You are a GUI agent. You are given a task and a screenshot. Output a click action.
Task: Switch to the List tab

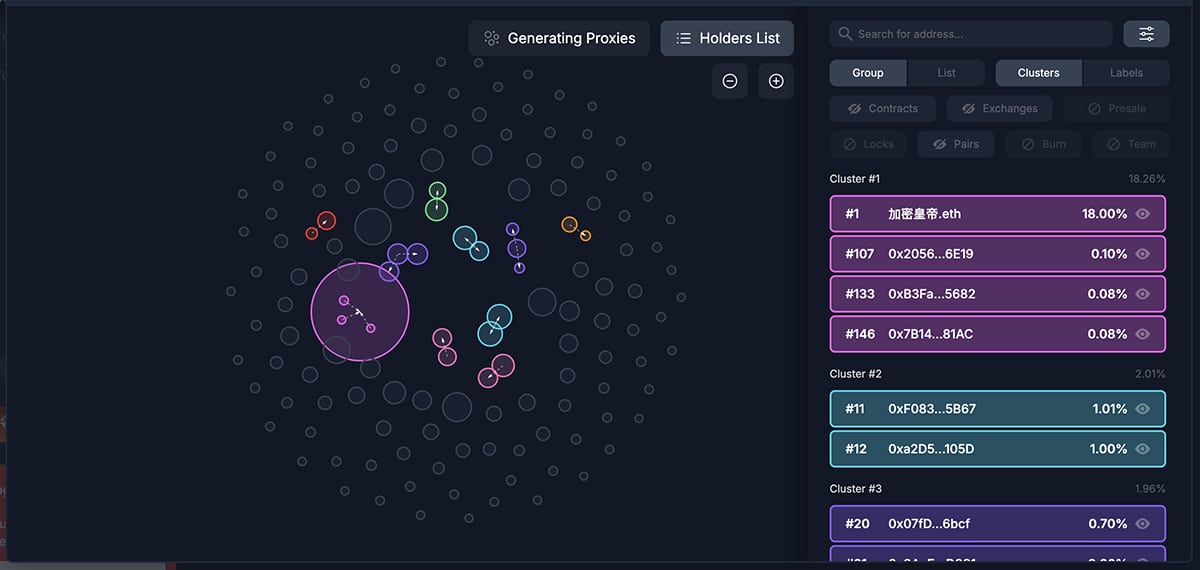click(x=946, y=73)
